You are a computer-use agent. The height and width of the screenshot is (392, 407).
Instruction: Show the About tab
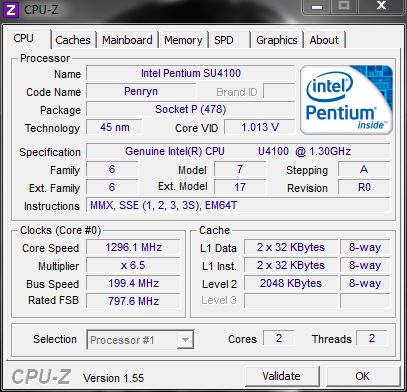click(x=324, y=40)
